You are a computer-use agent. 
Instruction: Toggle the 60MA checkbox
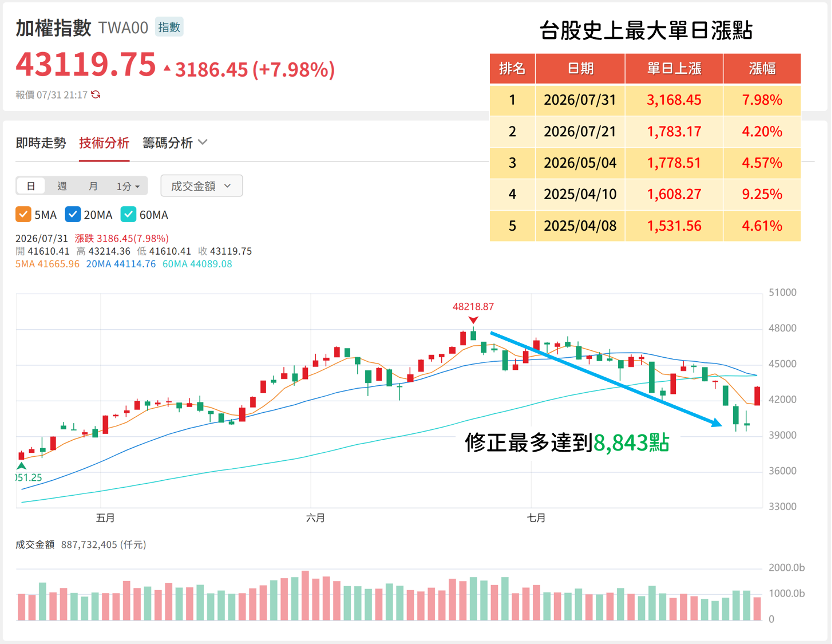[128, 214]
